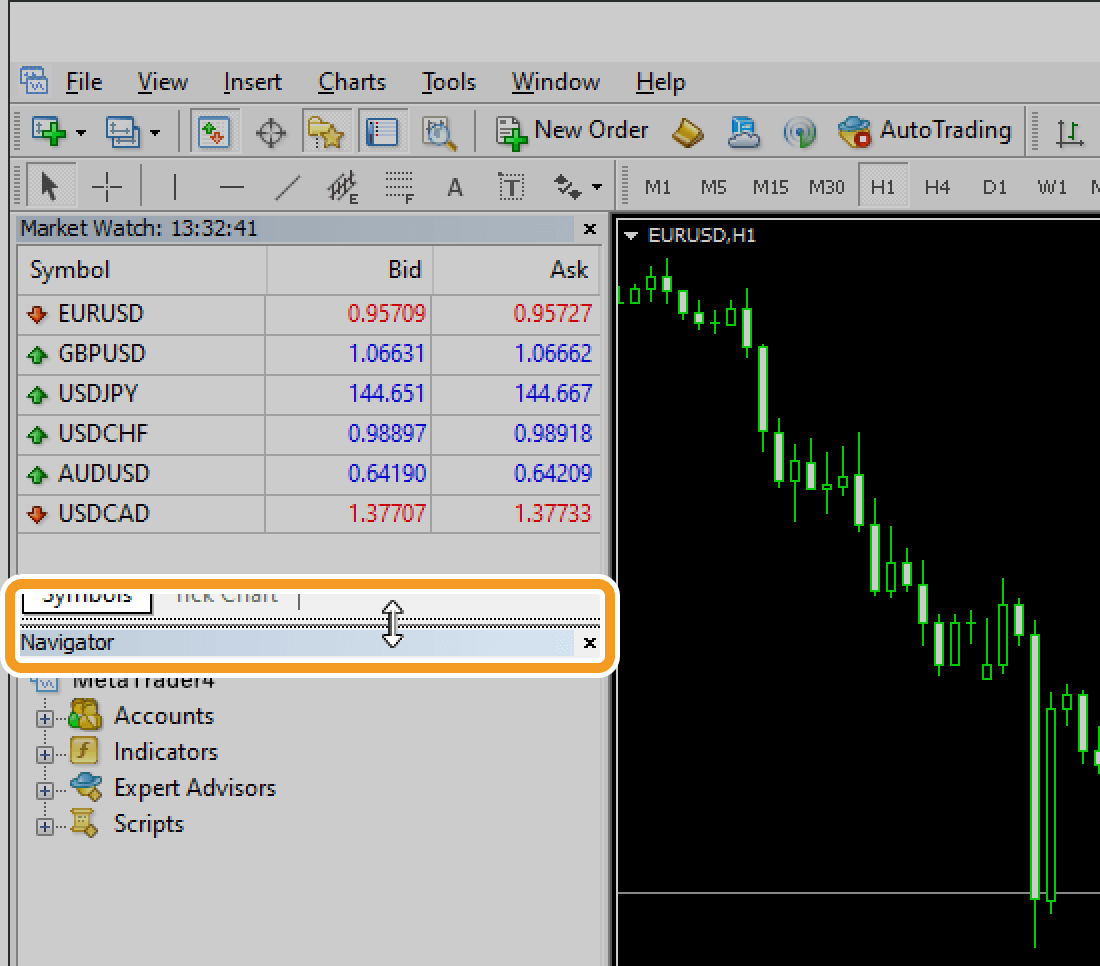Open the Navigator panel icon
Image resolution: width=1100 pixels, height=966 pixels.
[x=326, y=131]
